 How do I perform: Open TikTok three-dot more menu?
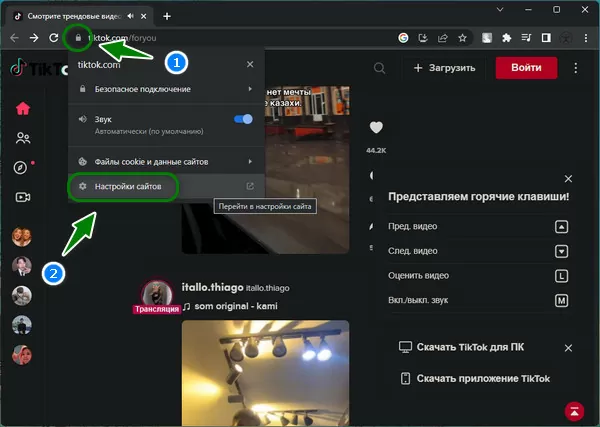[576, 68]
